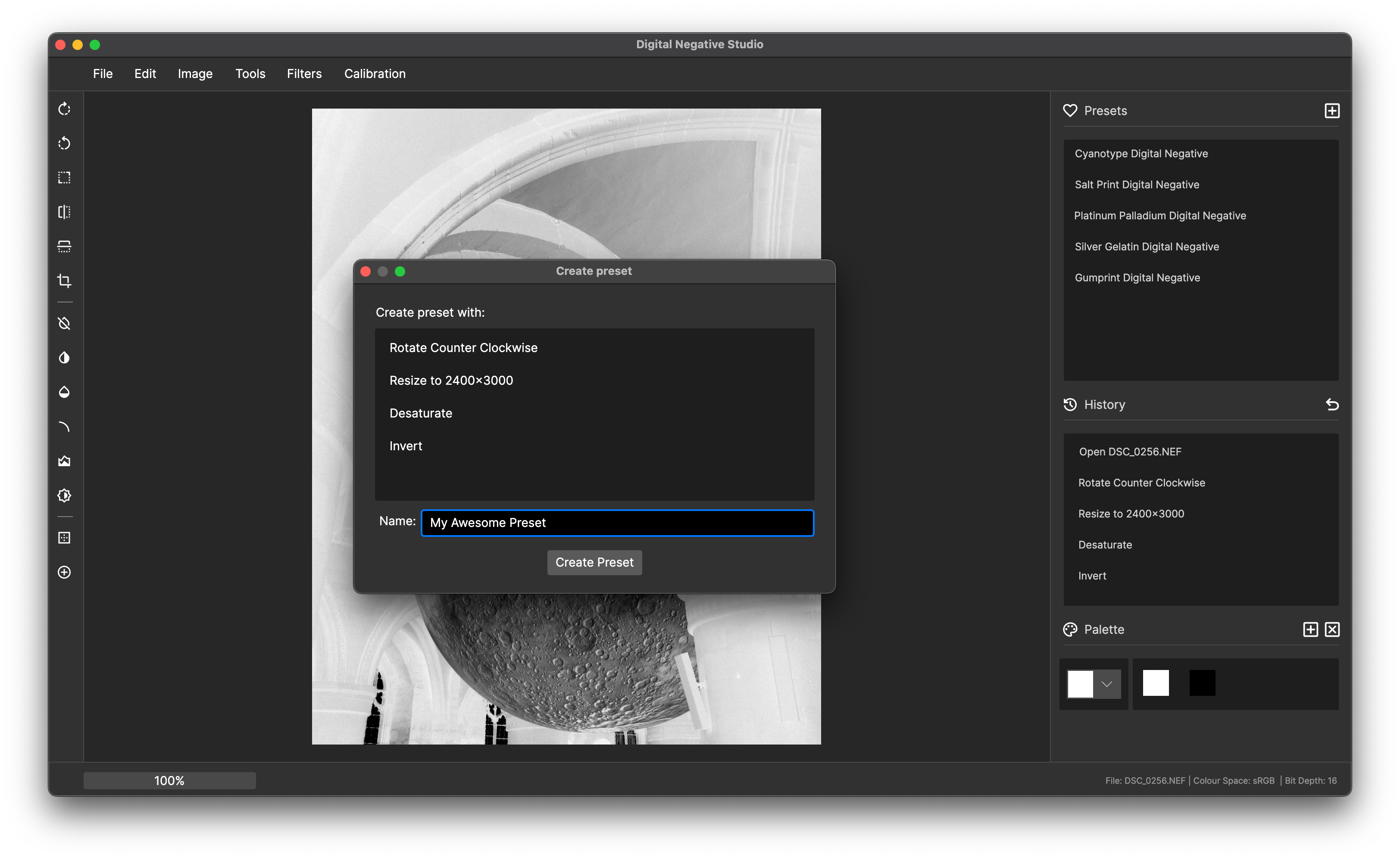
Task: Select the black swatch in the Palette
Action: click(1203, 683)
